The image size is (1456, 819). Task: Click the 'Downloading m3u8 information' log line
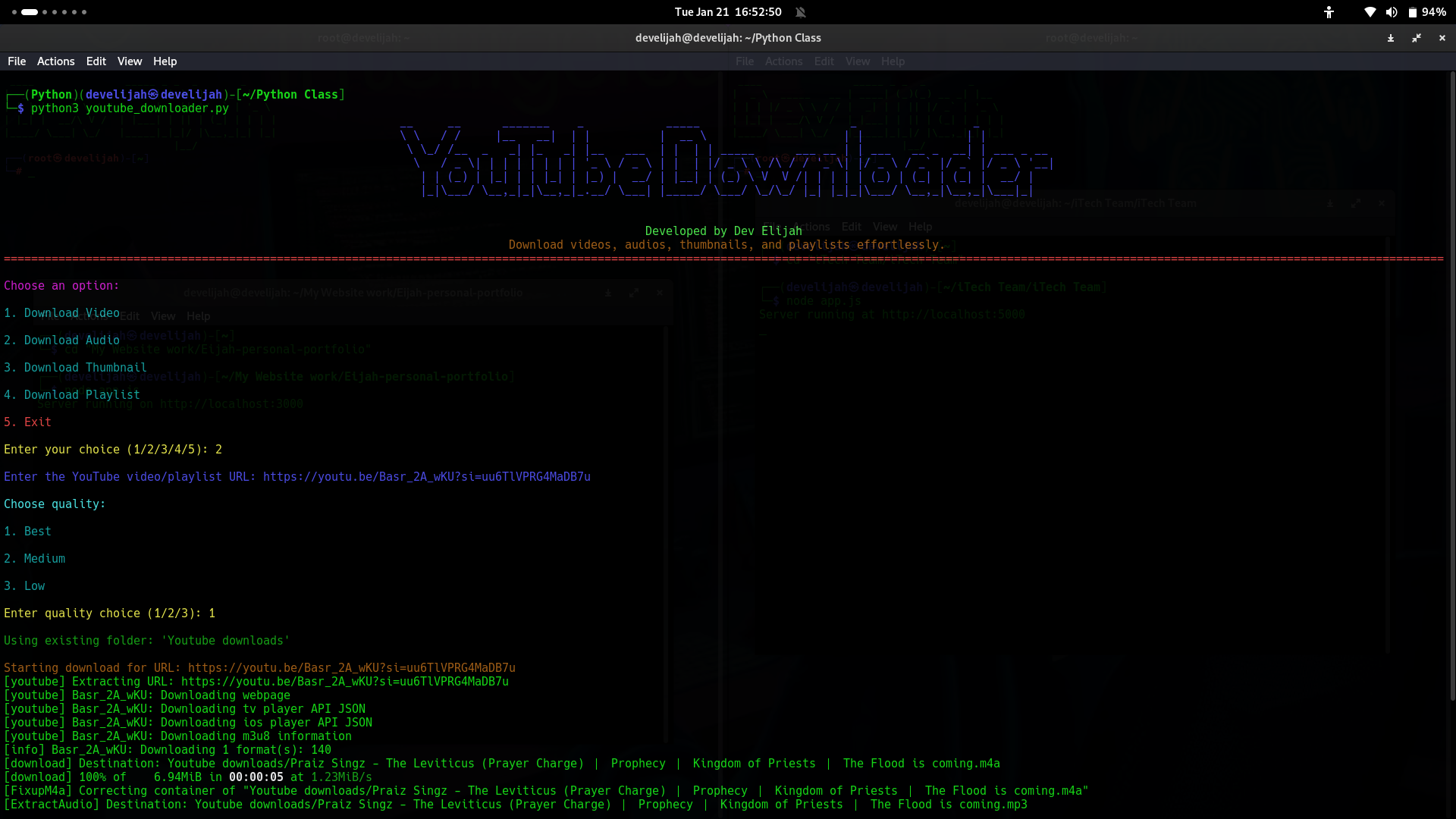pos(177,736)
